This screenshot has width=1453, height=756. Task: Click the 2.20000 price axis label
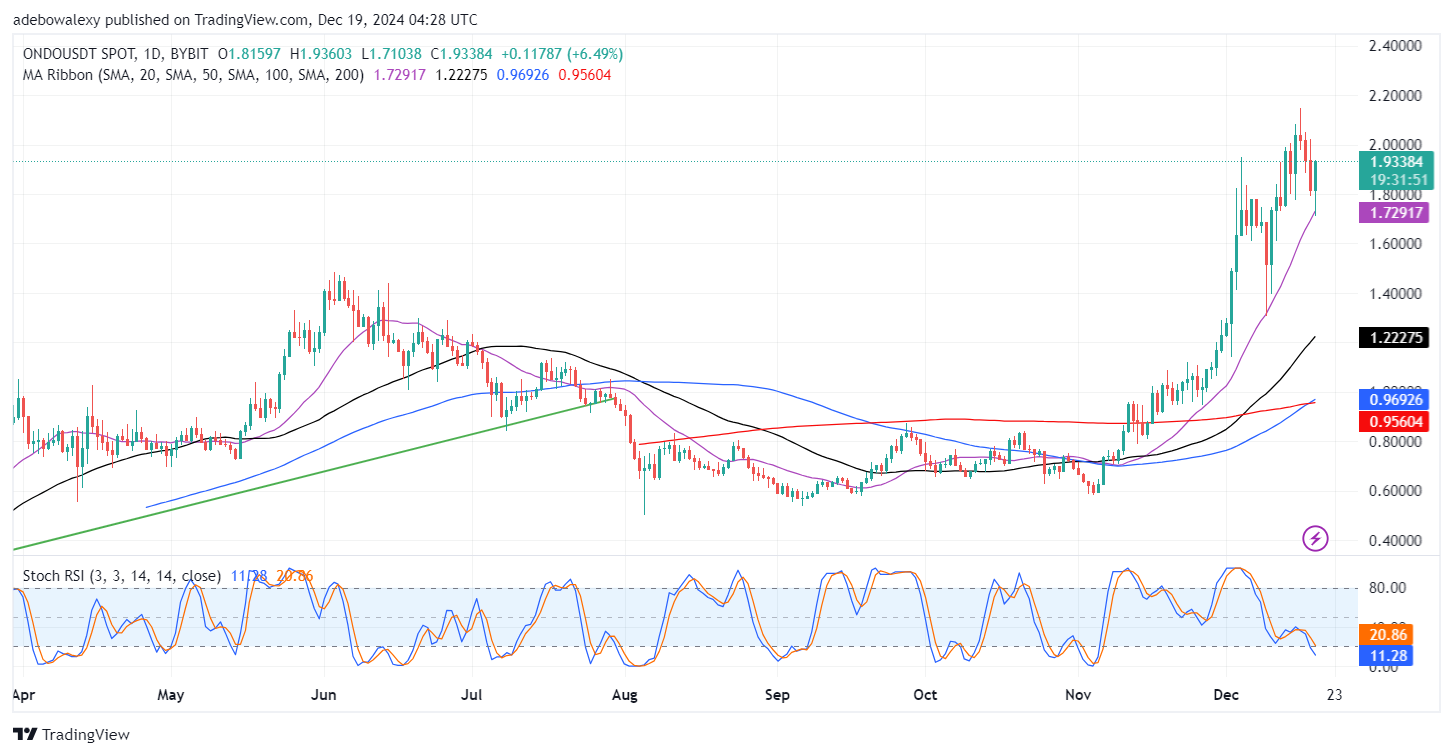1395,96
